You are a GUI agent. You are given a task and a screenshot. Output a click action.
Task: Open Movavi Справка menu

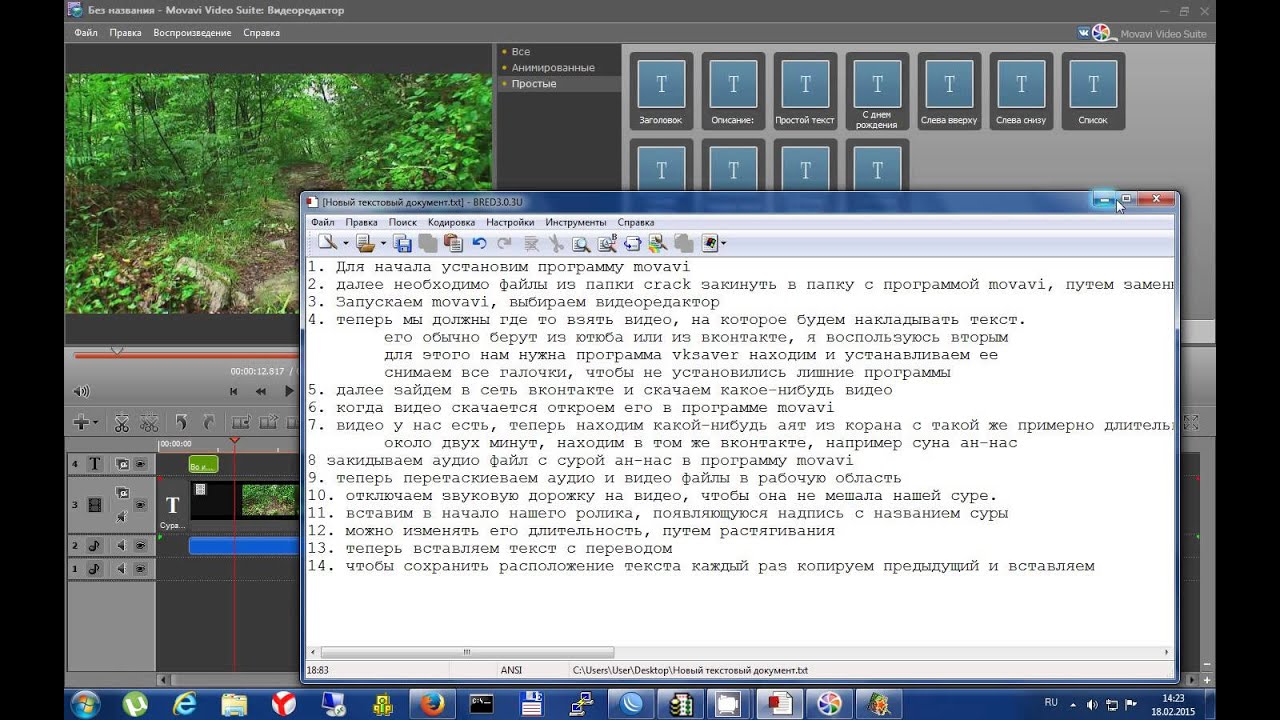click(262, 33)
